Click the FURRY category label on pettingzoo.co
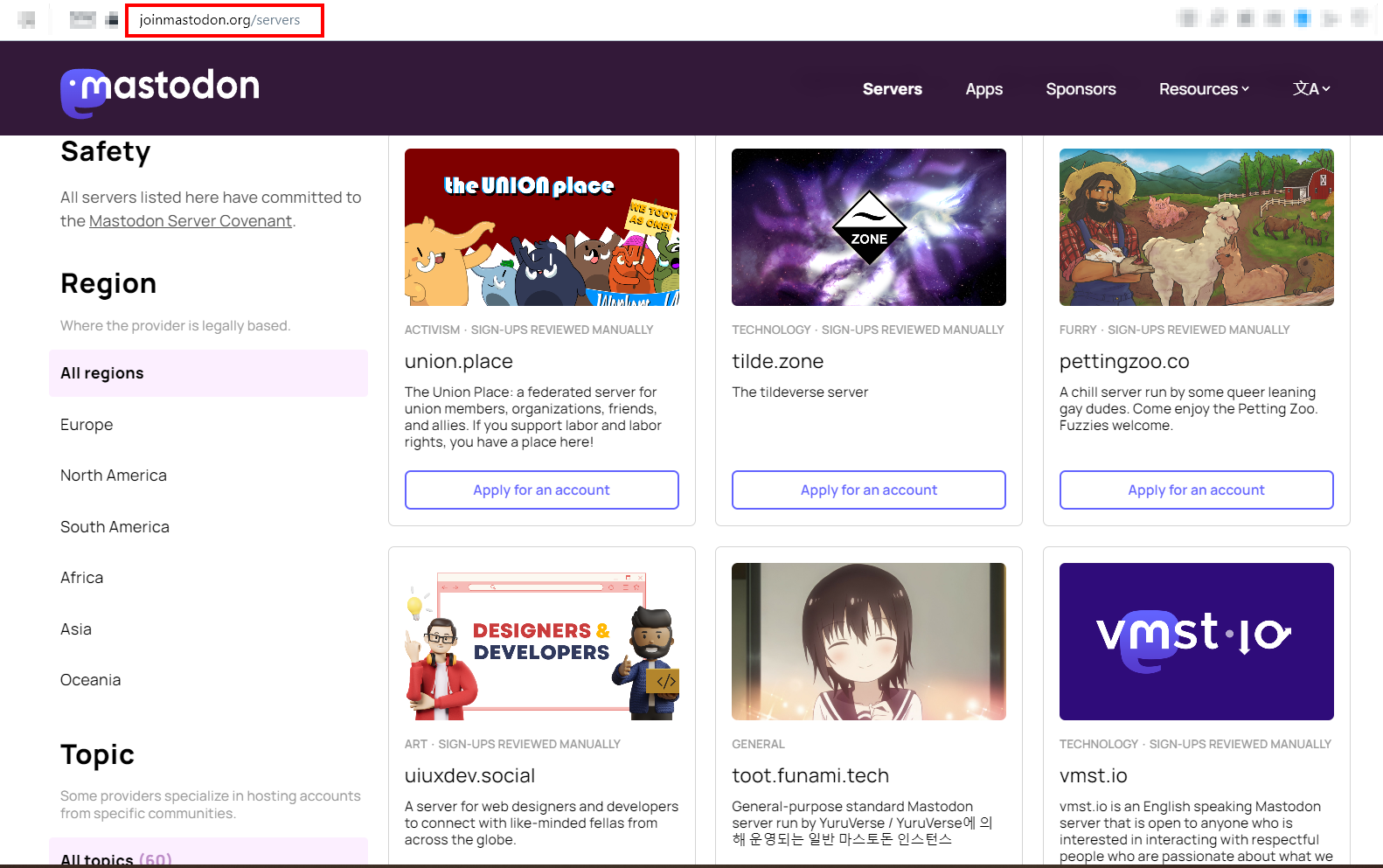Screen dimensions: 1383x868 (x=1078, y=330)
